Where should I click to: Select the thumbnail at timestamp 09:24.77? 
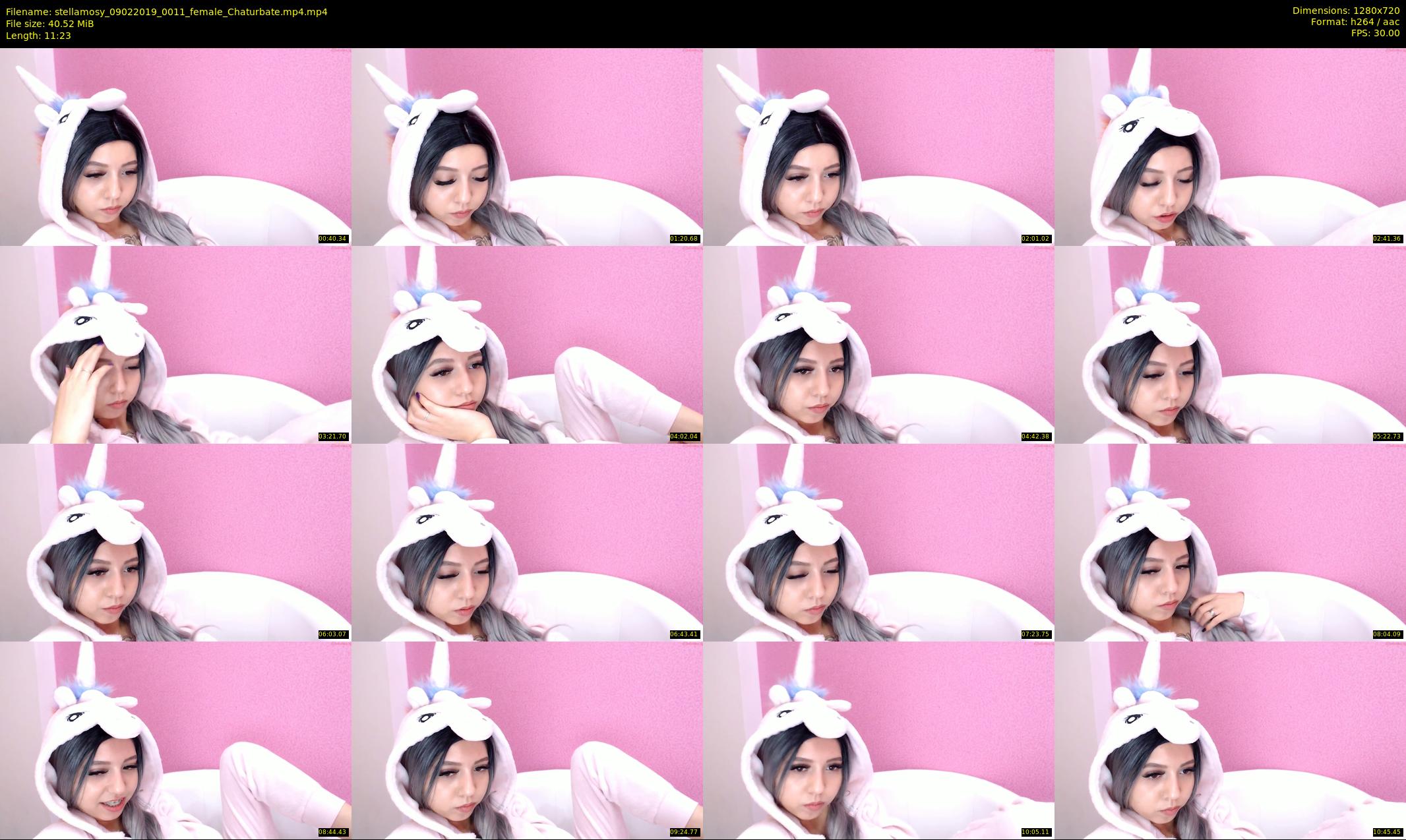click(x=527, y=740)
